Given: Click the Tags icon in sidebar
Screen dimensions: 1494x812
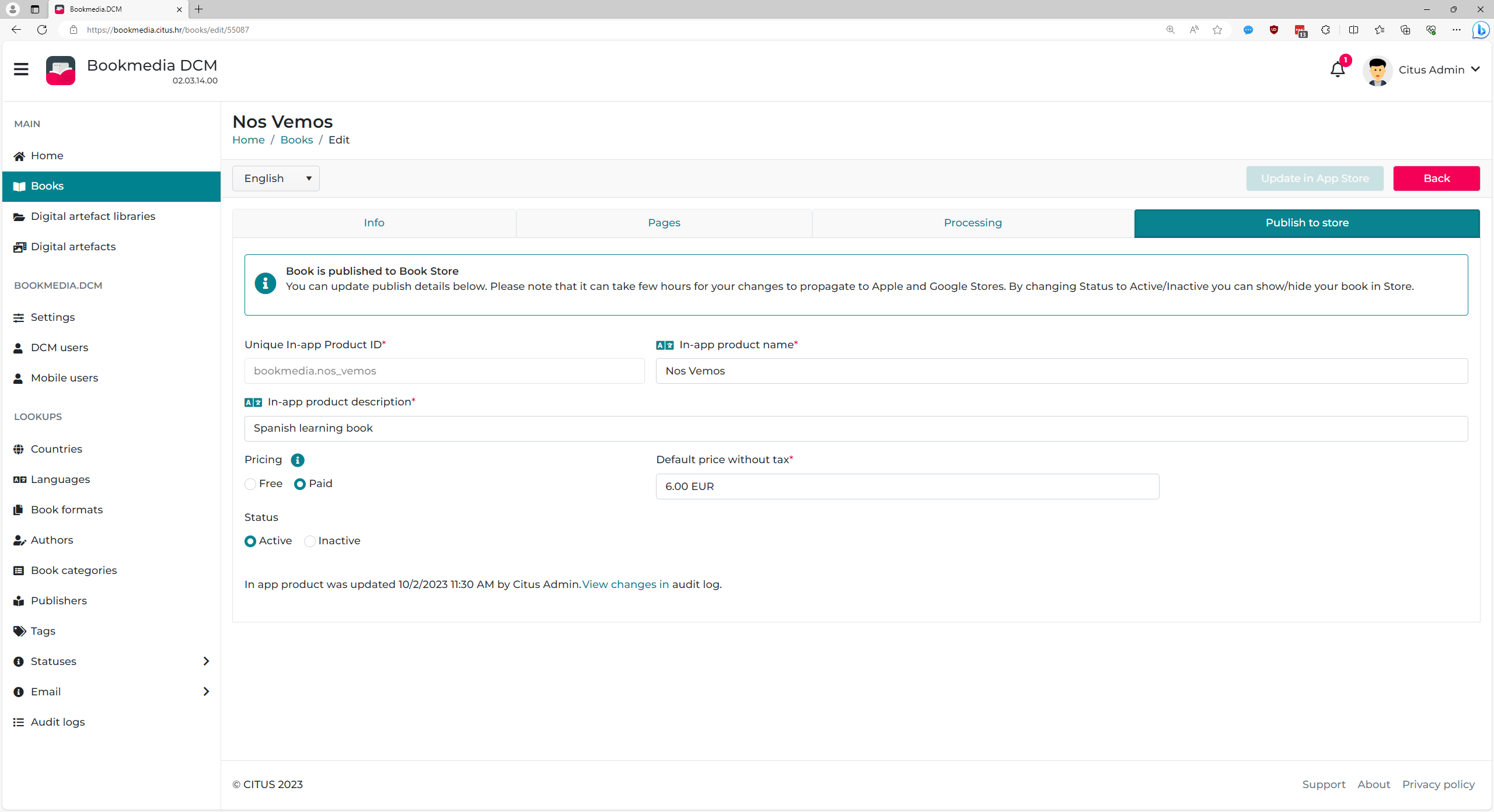Looking at the screenshot, I should click(x=19, y=631).
